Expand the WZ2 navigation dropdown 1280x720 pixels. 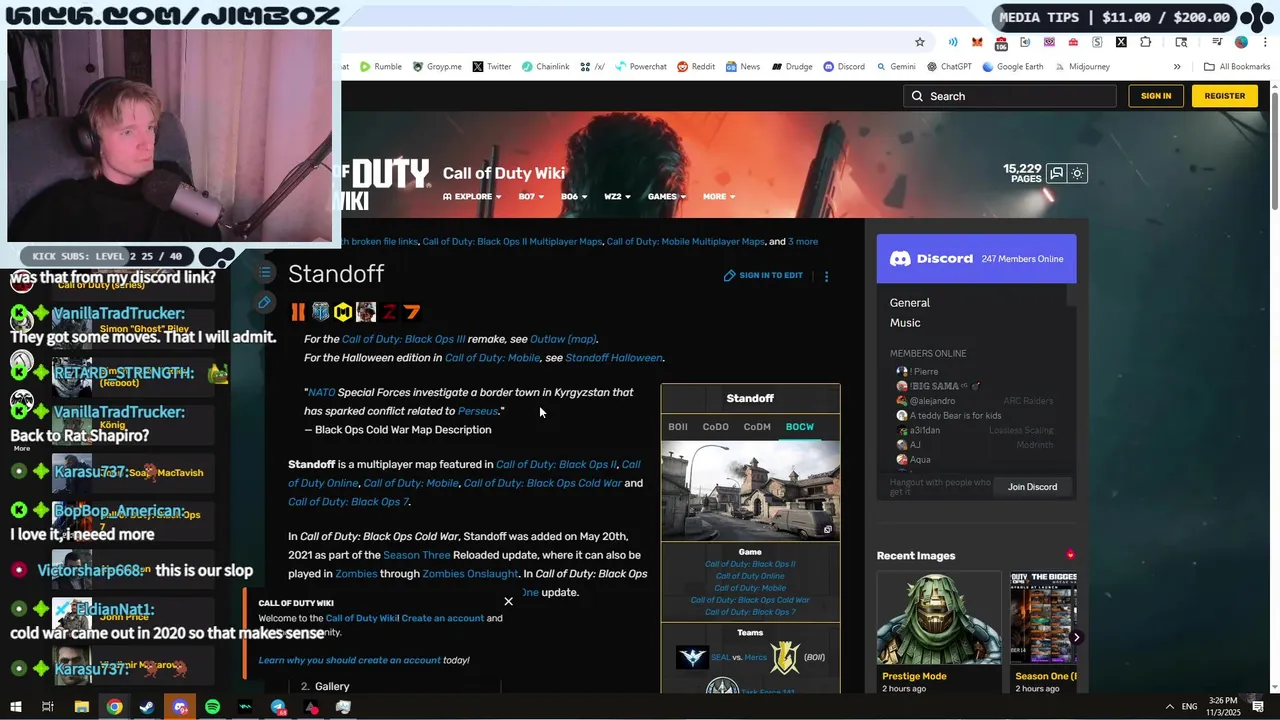pyautogui.click(x=617, y=197)
